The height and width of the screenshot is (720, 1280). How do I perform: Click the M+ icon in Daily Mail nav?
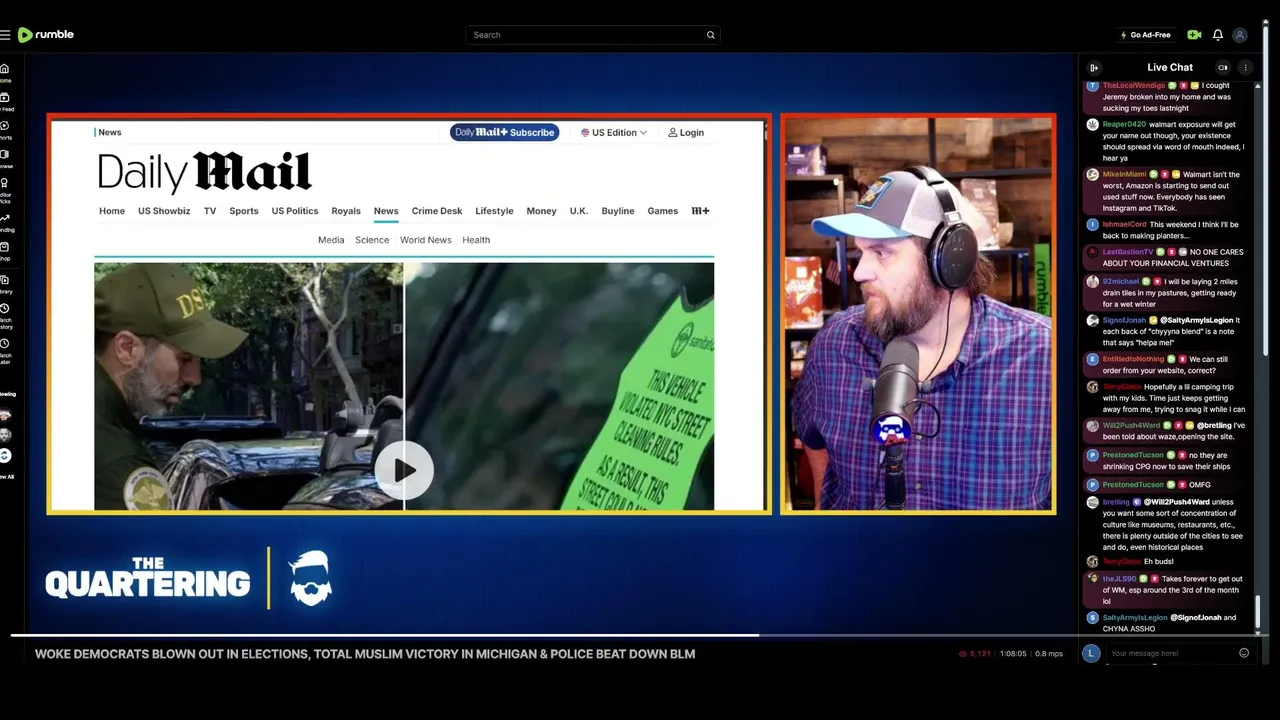tap(700, 211)
